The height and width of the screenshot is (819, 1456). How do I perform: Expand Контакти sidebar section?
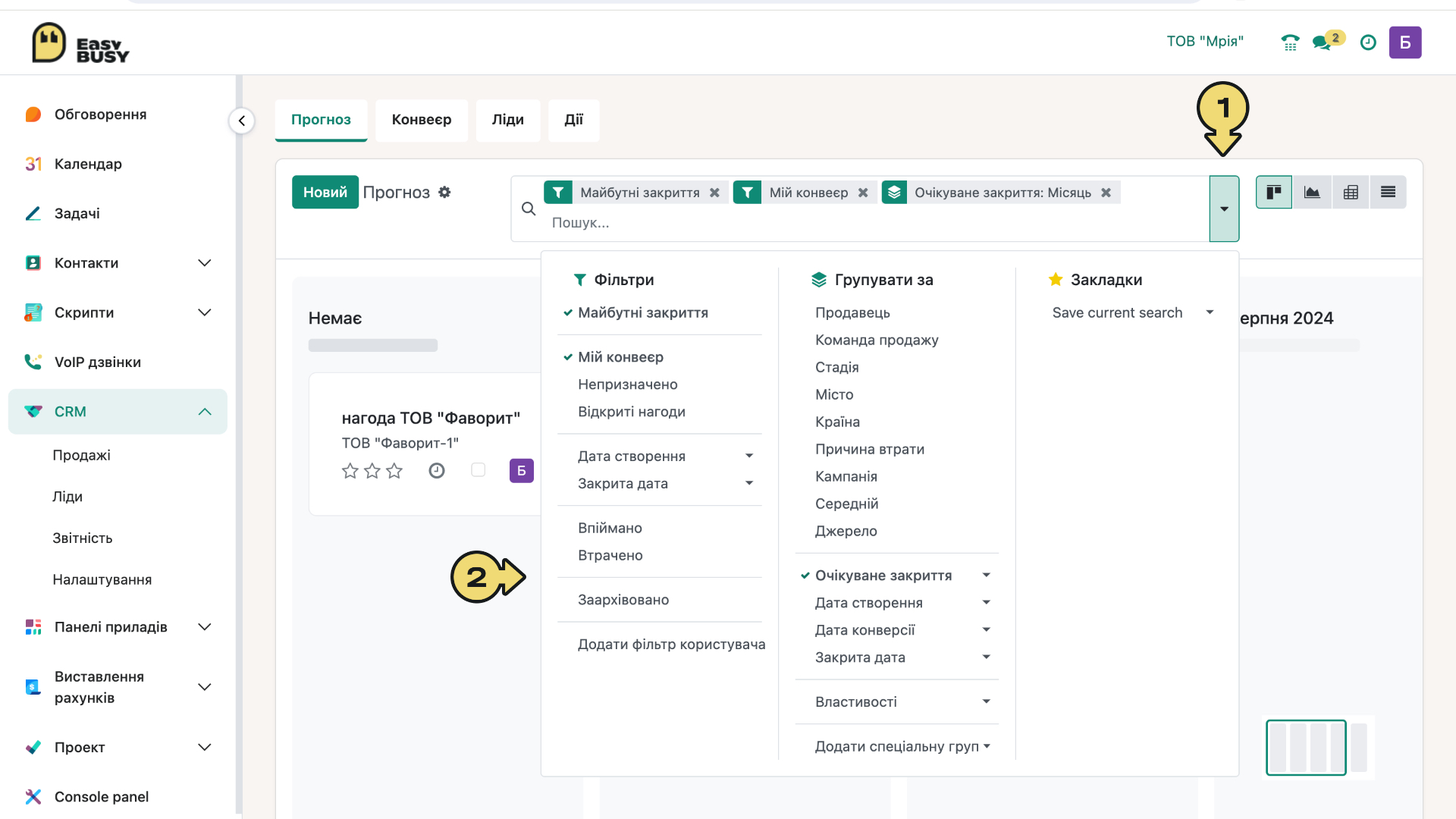[x=204, y=263]
